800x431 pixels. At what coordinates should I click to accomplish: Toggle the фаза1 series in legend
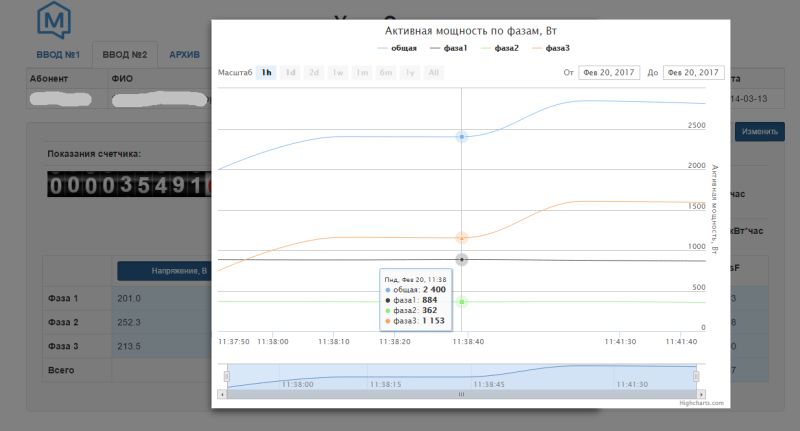coord(448,48)
